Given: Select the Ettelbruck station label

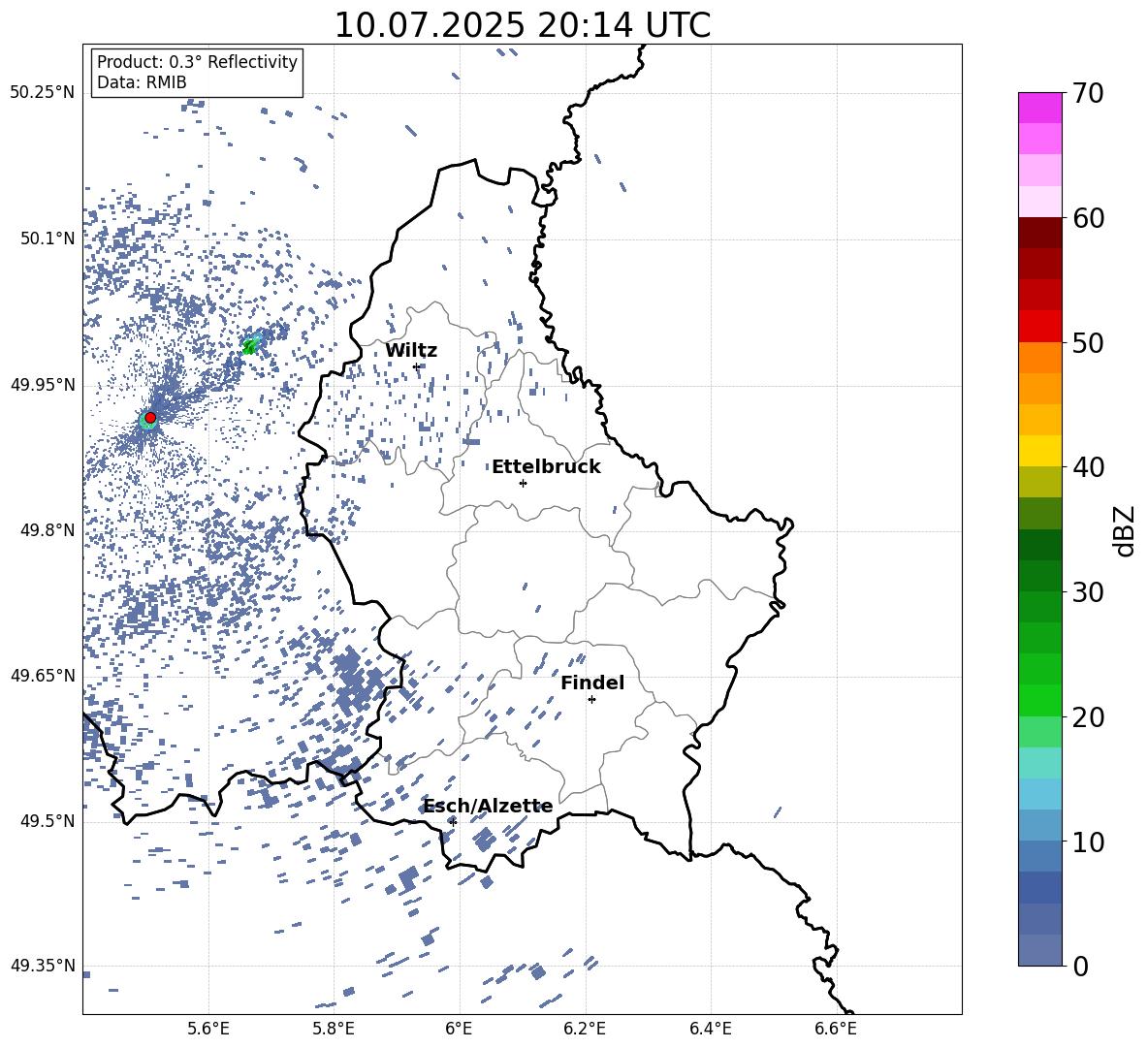Looking at the screenshot, I should point(546,467).
